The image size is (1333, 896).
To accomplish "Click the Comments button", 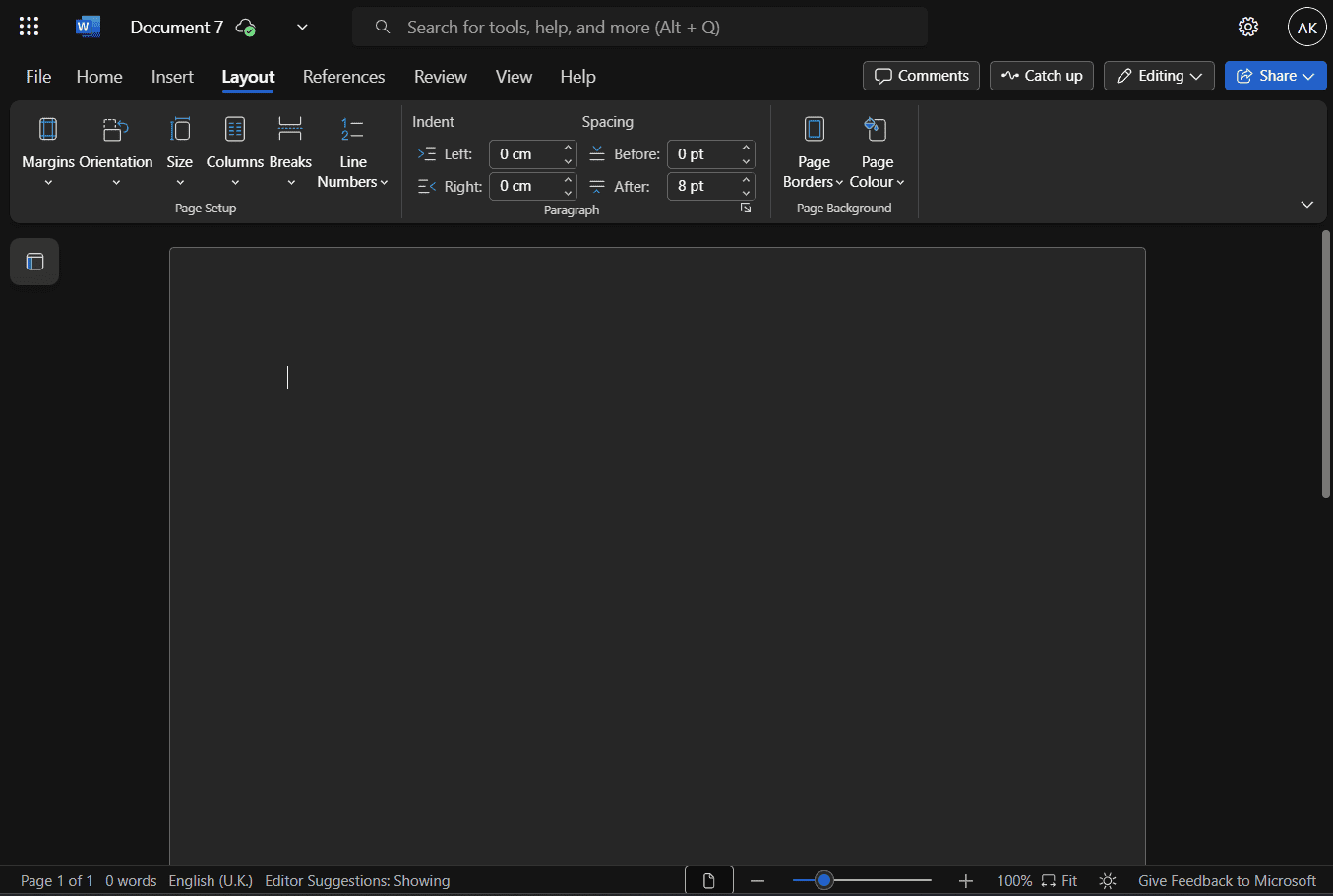I will pyautogui.click(x=921, y=76).
